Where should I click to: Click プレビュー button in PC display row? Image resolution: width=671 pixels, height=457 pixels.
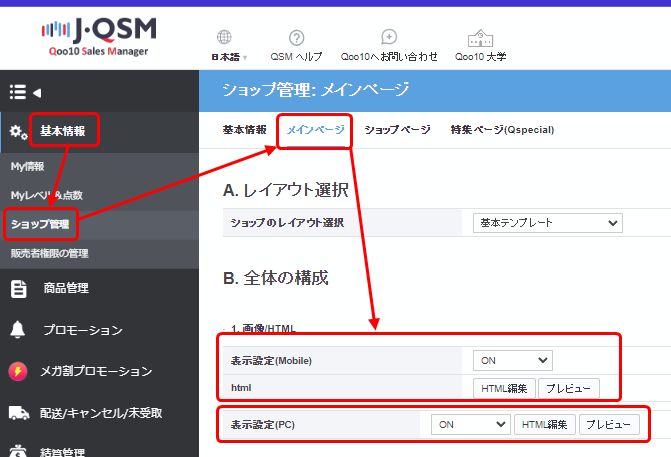click(x=609, y=424)
